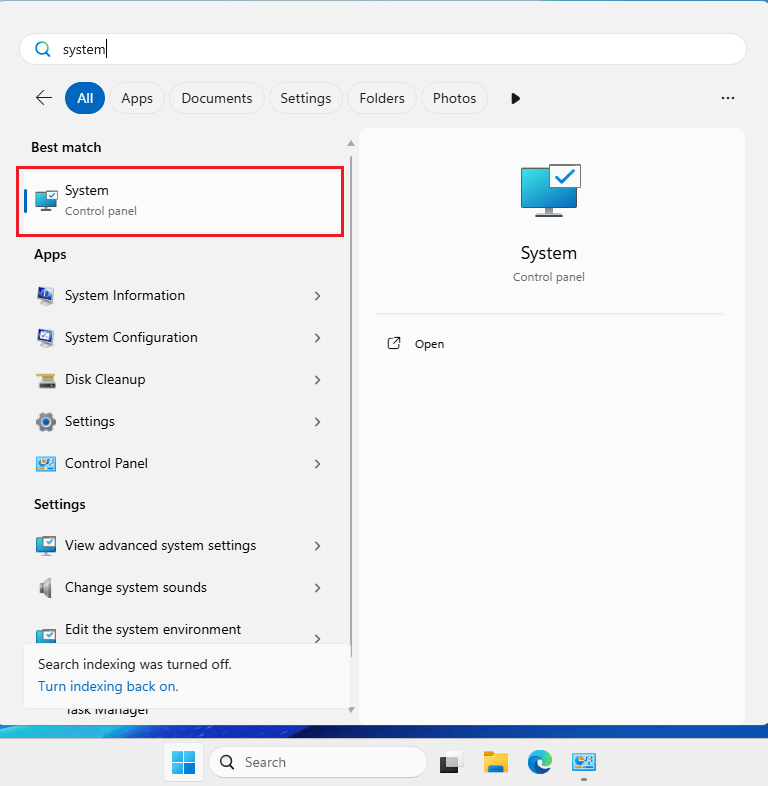Click the Disk Cleanup icon
Image resolution: width=768 pixels, height=786 pixels.
tap(46, 380)
